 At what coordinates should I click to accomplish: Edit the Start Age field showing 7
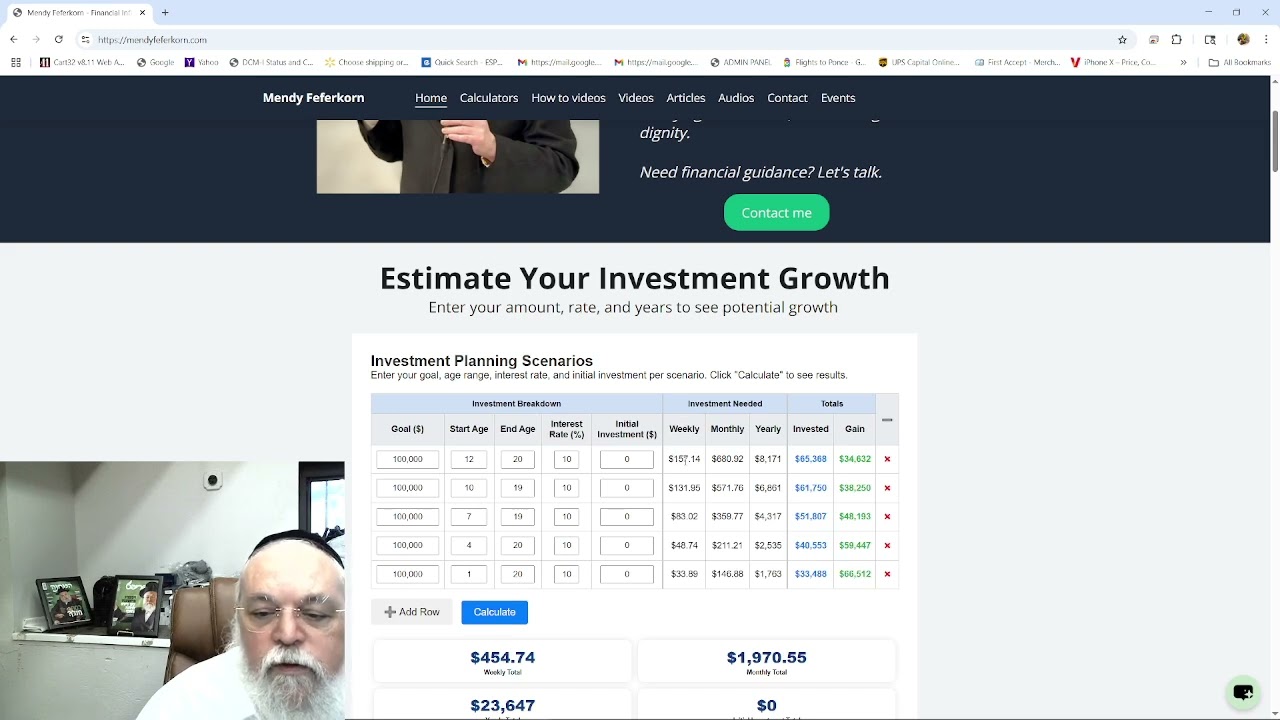(x=469, y=517)
